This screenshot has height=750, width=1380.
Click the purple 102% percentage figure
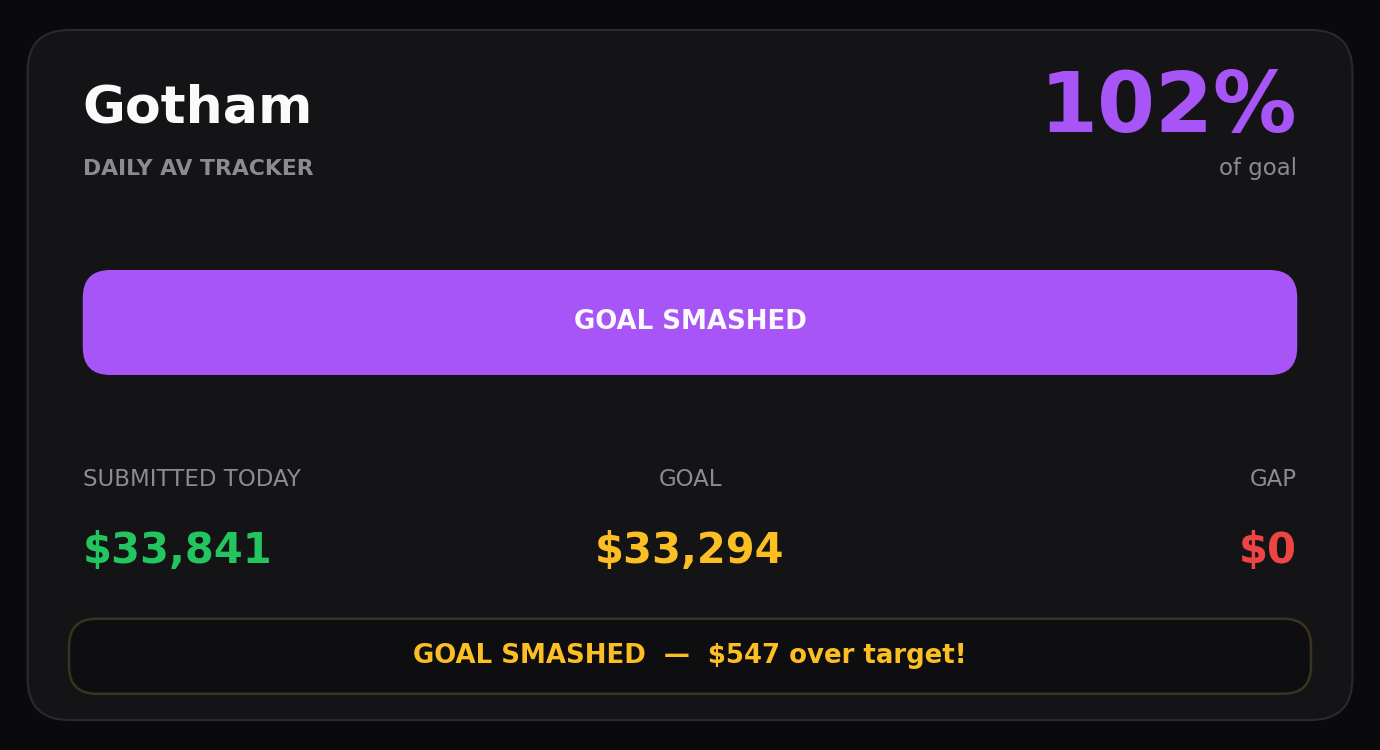pos(1169,105)
